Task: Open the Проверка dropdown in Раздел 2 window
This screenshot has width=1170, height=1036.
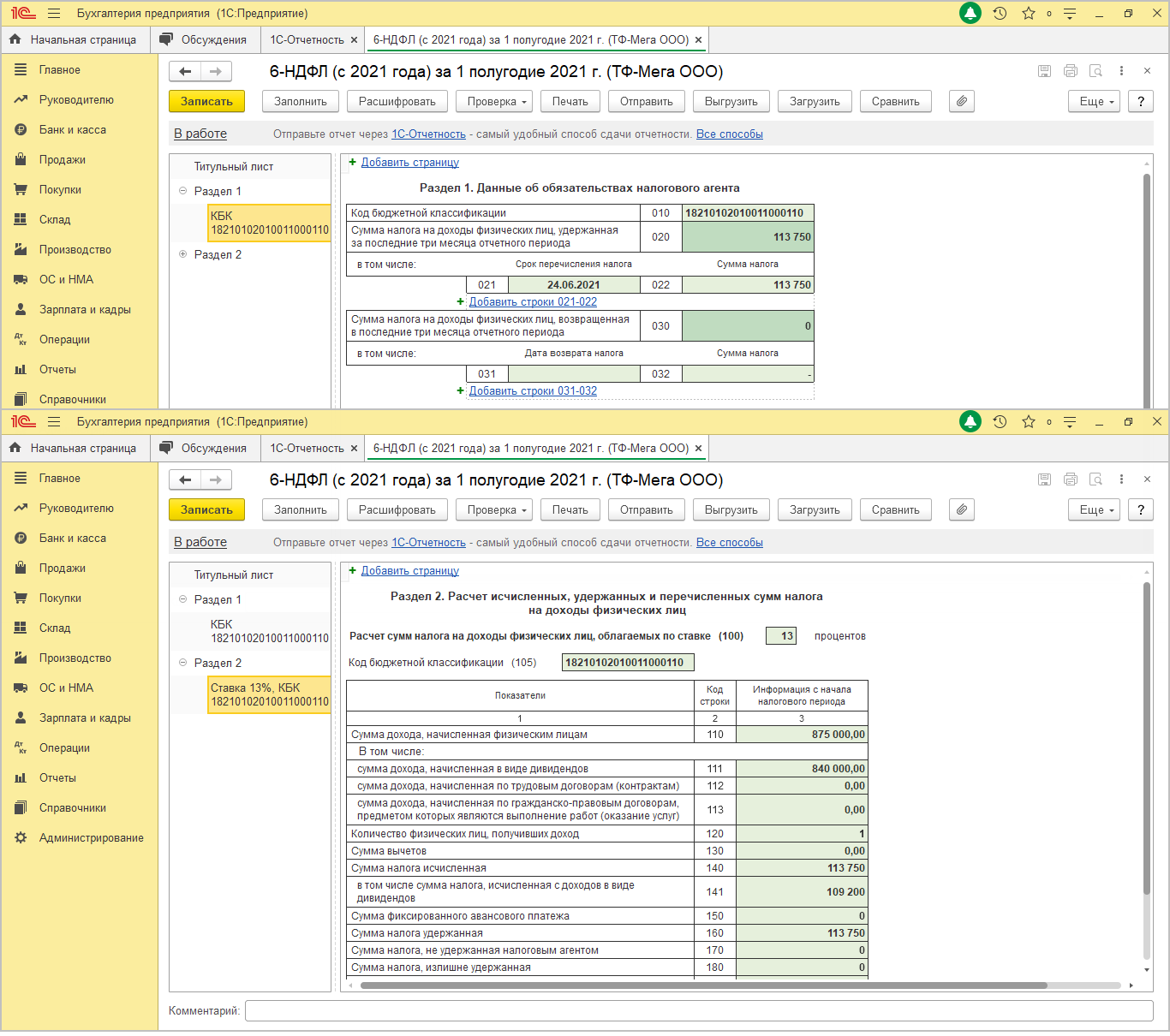Action: pyautogui.click(x=494, y=509)
